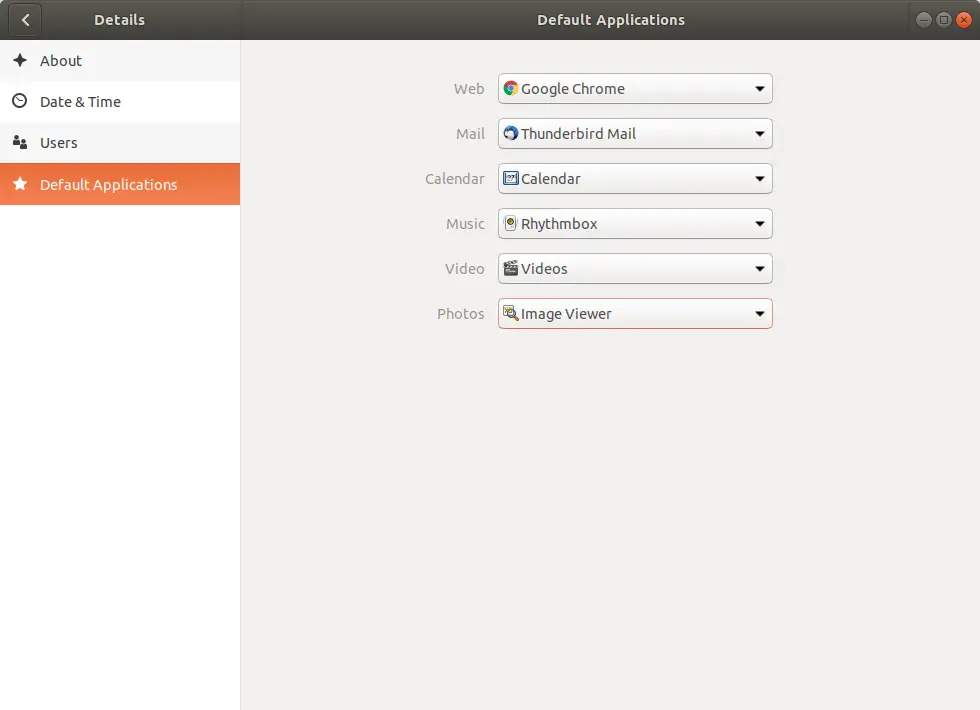Viewport: 980px width, 710px height.
Task: Click the Thunderbird icon in the Mail combo box
Action: (511, 133)
